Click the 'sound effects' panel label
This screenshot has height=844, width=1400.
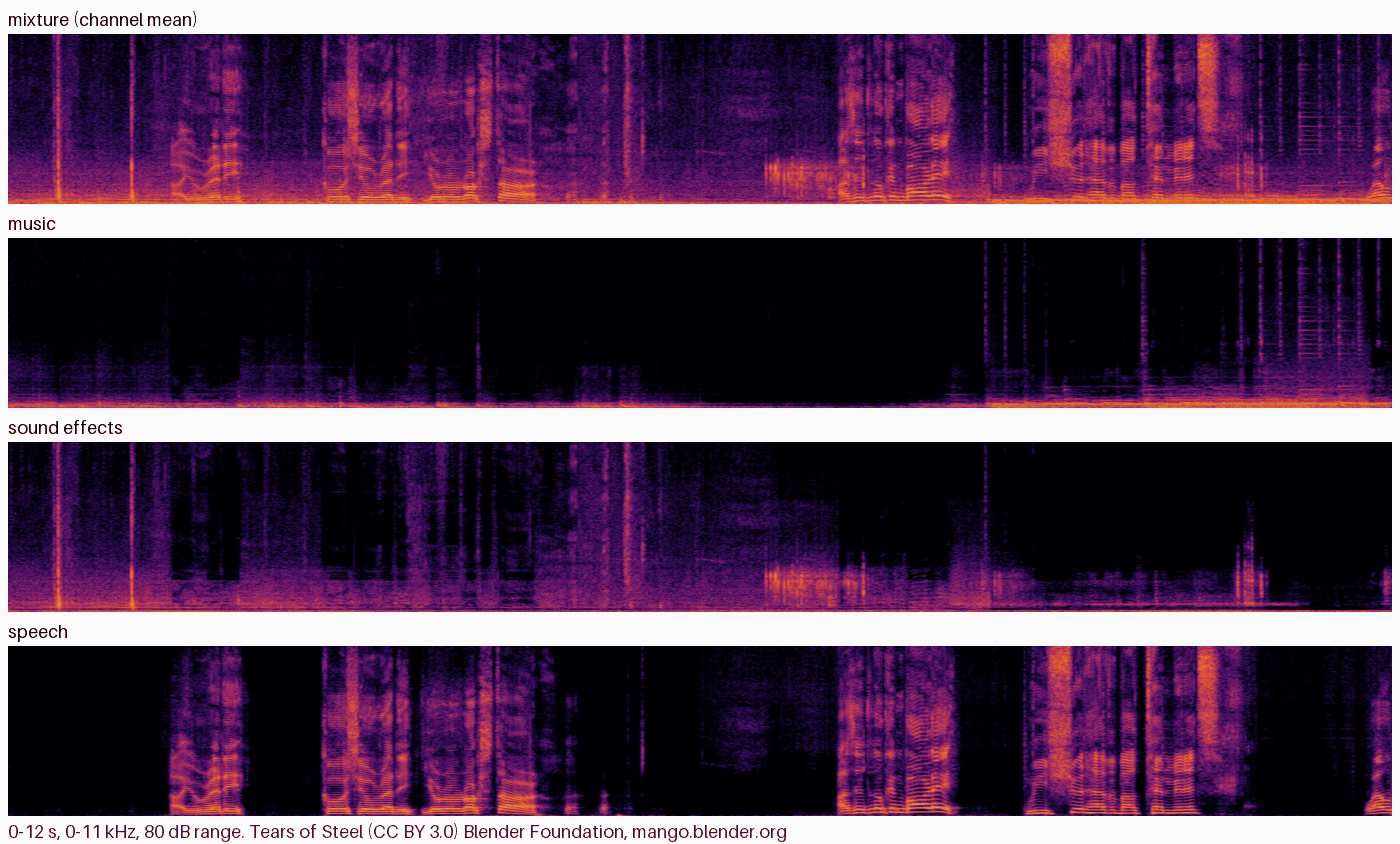tap(65, 428)
